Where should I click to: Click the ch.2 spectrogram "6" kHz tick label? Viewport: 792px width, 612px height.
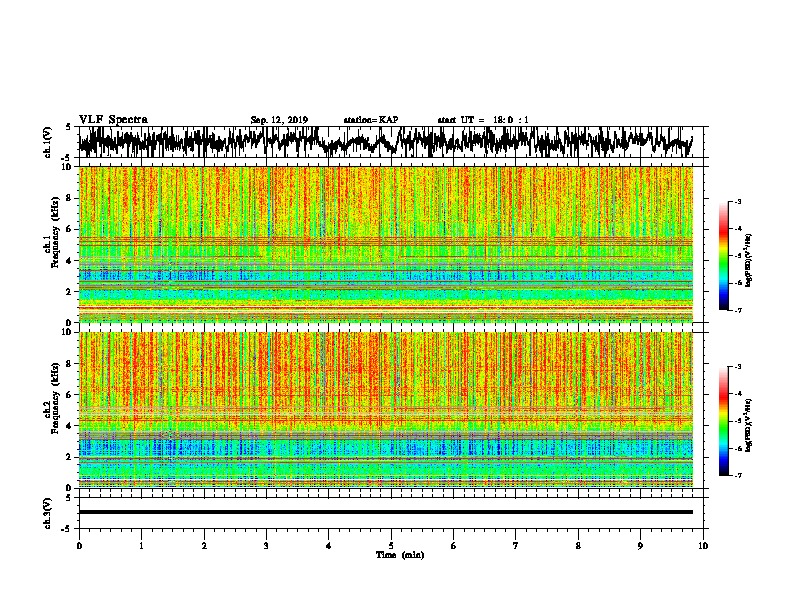[x=70, y=394]
